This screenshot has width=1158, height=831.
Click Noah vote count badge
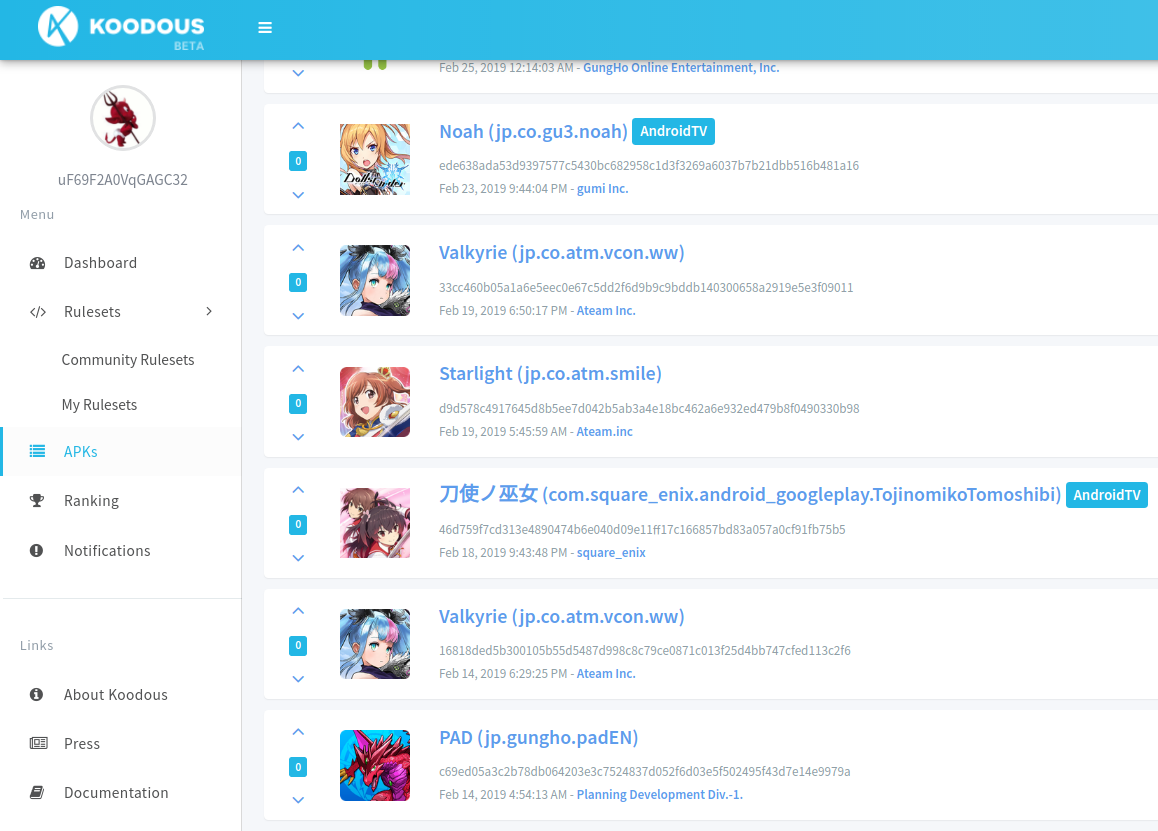coord(298,161)
